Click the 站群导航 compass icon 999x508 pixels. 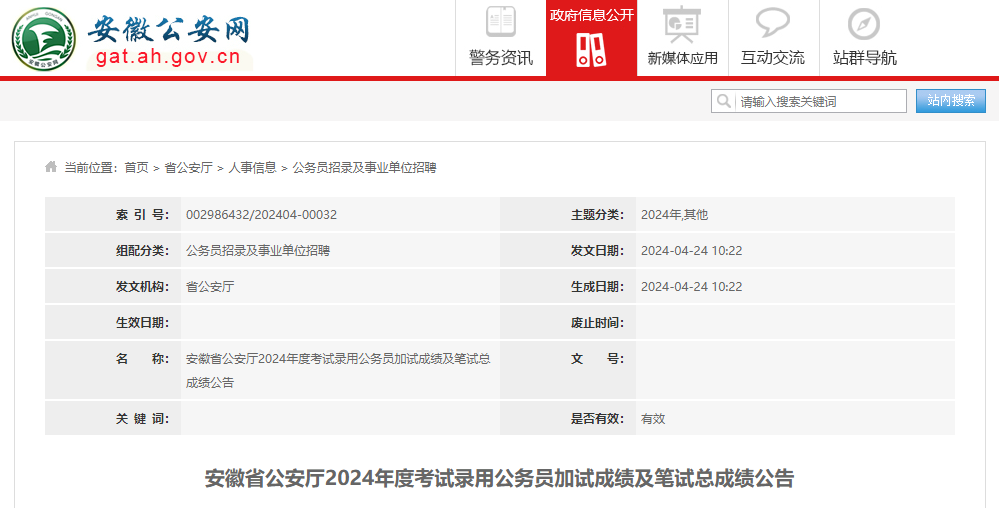864,24
